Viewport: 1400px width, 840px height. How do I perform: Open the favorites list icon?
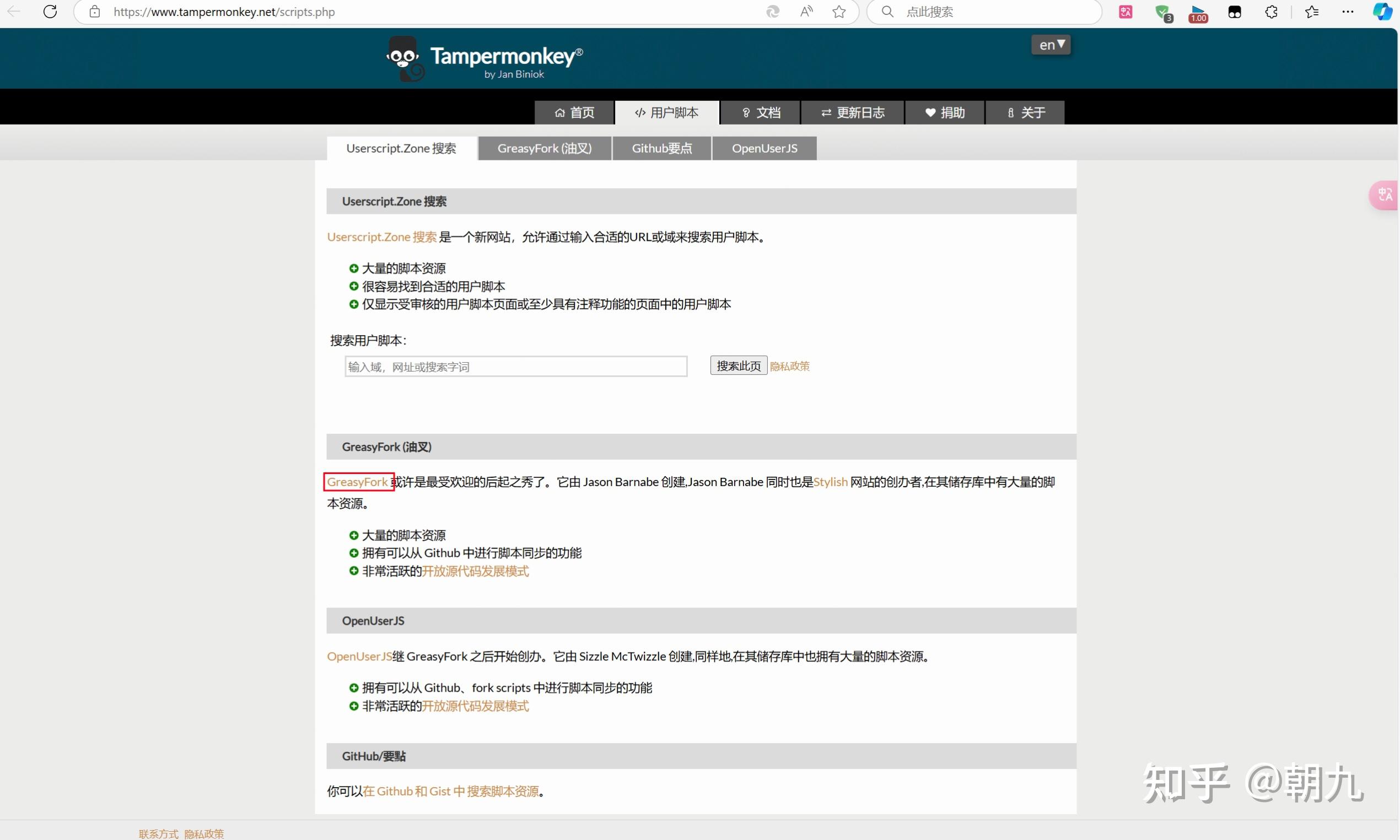click(1312, 12)
